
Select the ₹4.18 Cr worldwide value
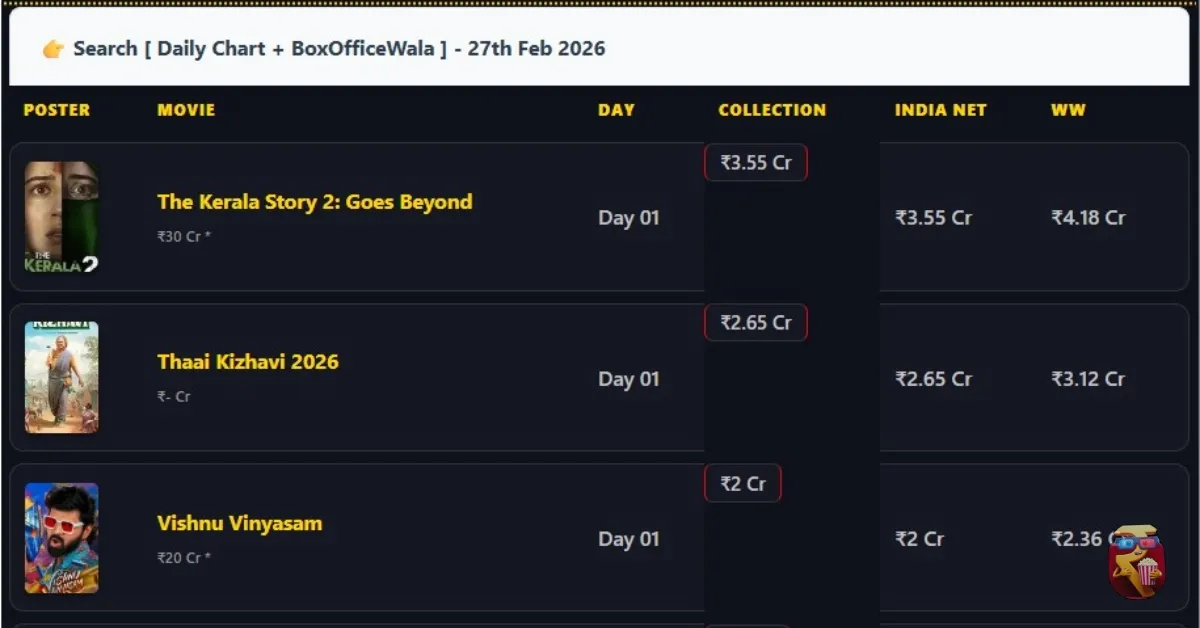coord(1088,218)
